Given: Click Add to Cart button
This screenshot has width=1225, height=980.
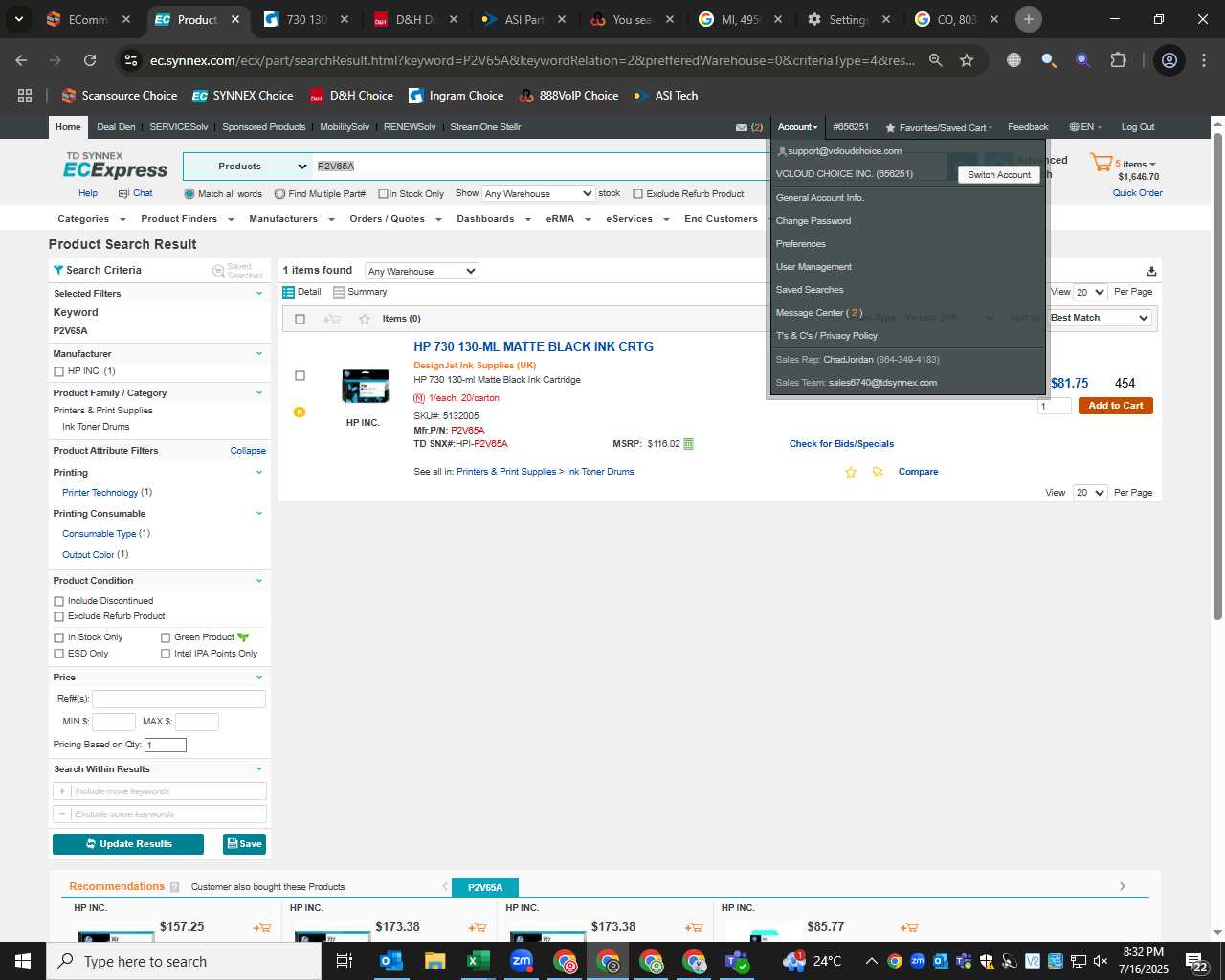Looking at the screenshot, I should pos(1115,406).
